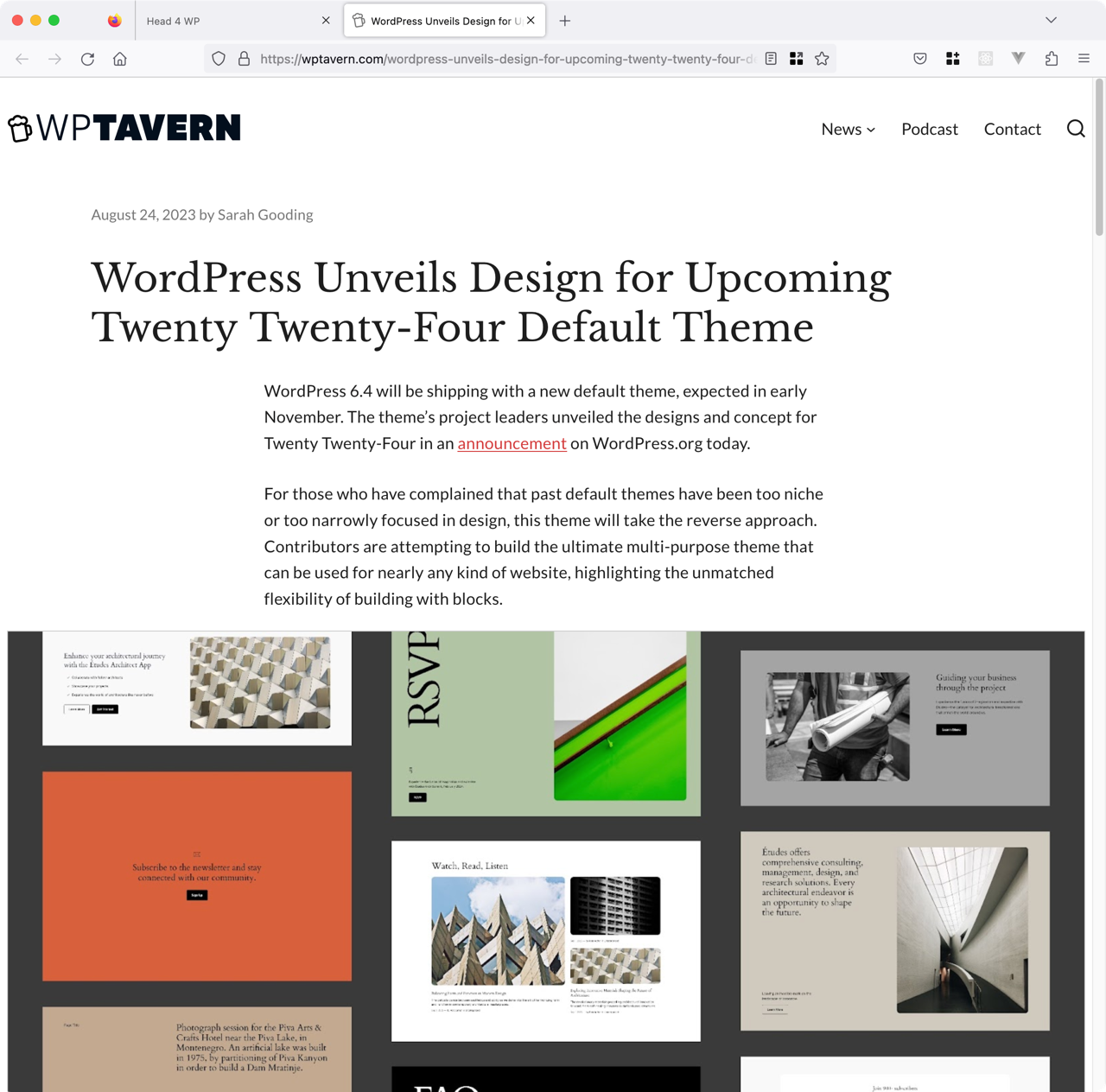This screenshot has width=1106, height=1092.
Task: Open the browser home page
Action: [x=120, y=59]
